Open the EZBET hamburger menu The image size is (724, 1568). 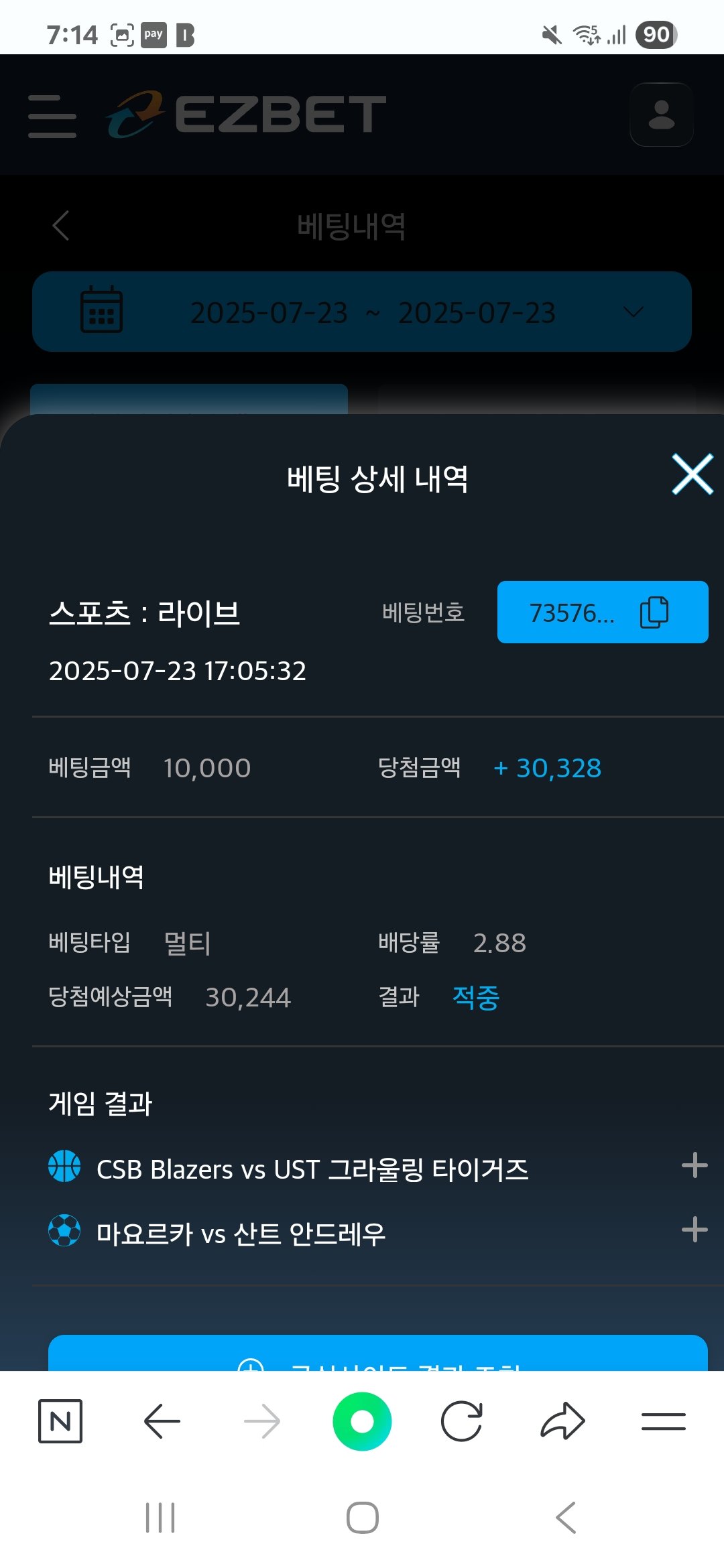tap(52, 116)
